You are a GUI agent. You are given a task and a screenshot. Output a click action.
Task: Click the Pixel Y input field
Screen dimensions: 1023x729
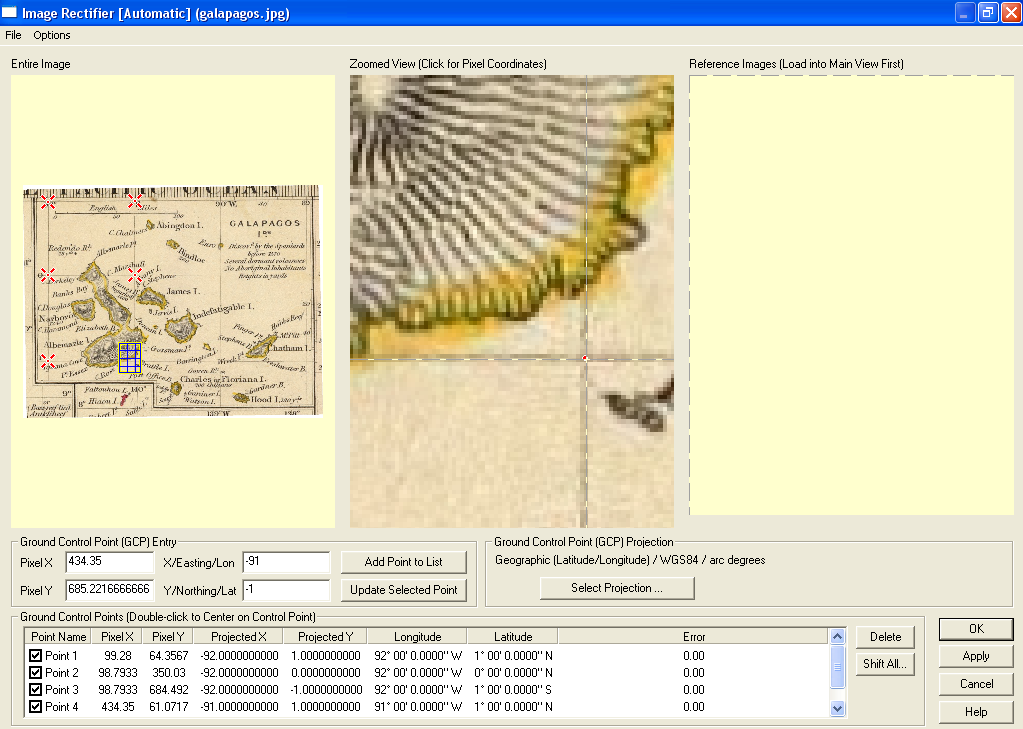point(109,590)
